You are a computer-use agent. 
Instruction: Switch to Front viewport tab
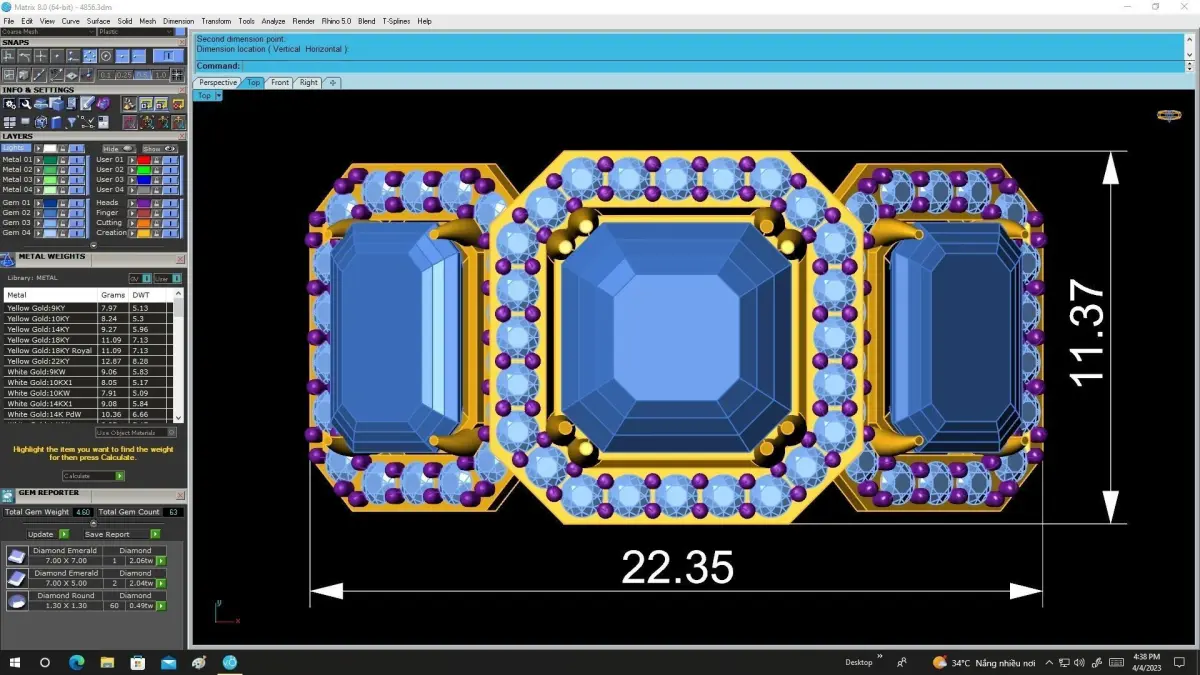coord(280,82)
